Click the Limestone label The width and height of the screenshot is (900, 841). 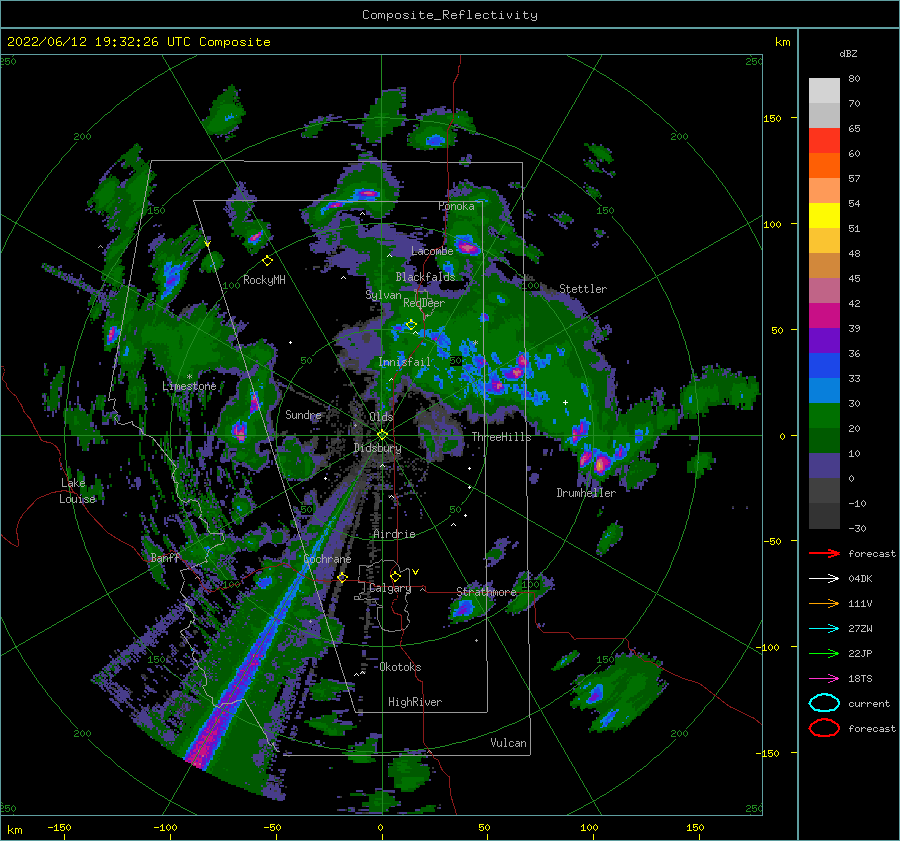point(189,386)
